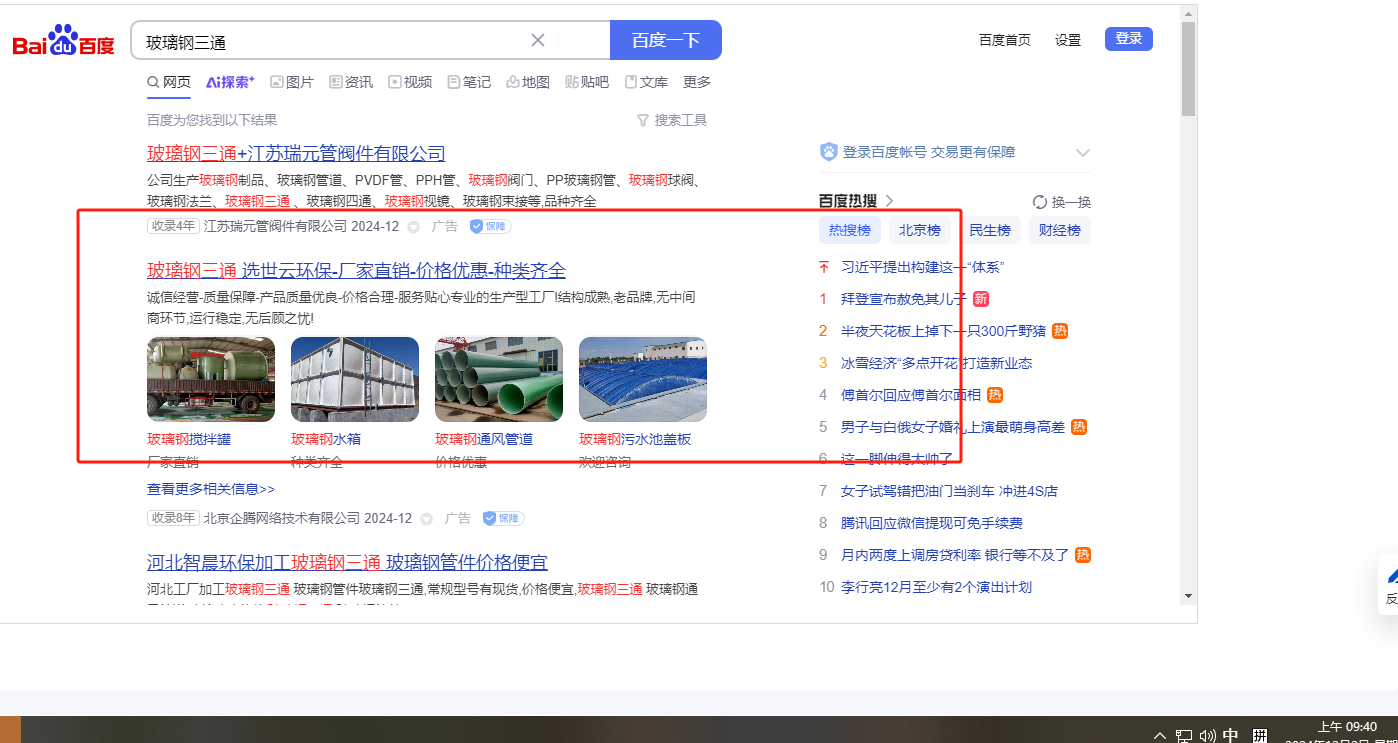Switch to the 民生榜 tab
1398x743 pixels.
pyautogui.click(x=990, y=230)
